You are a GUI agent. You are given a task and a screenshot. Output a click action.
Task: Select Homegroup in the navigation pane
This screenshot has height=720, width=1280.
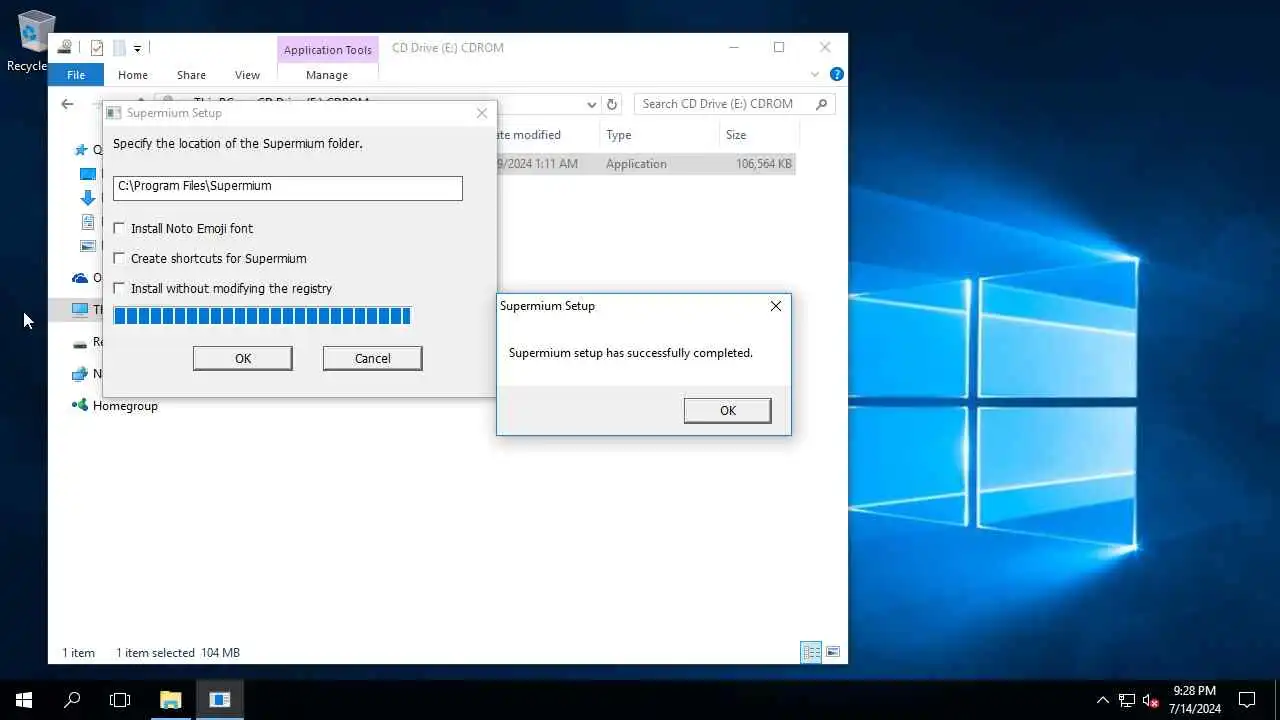125,406
